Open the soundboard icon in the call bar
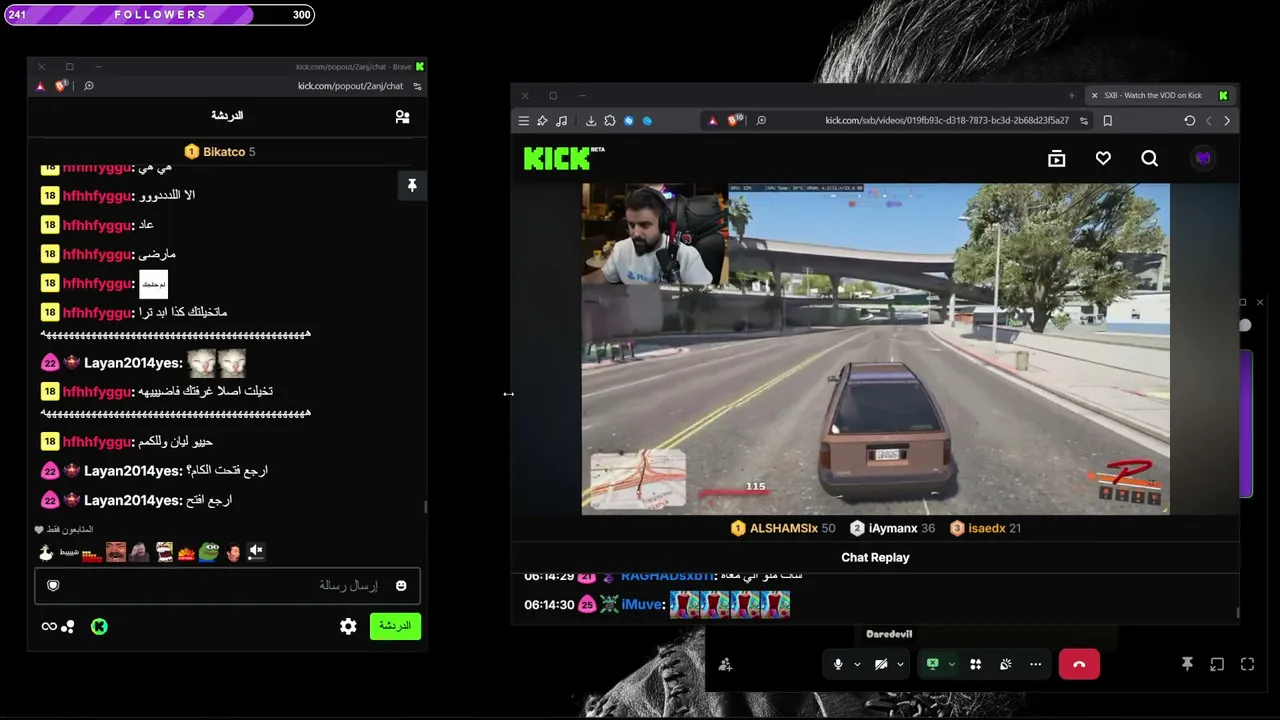 coord(1005,664)
